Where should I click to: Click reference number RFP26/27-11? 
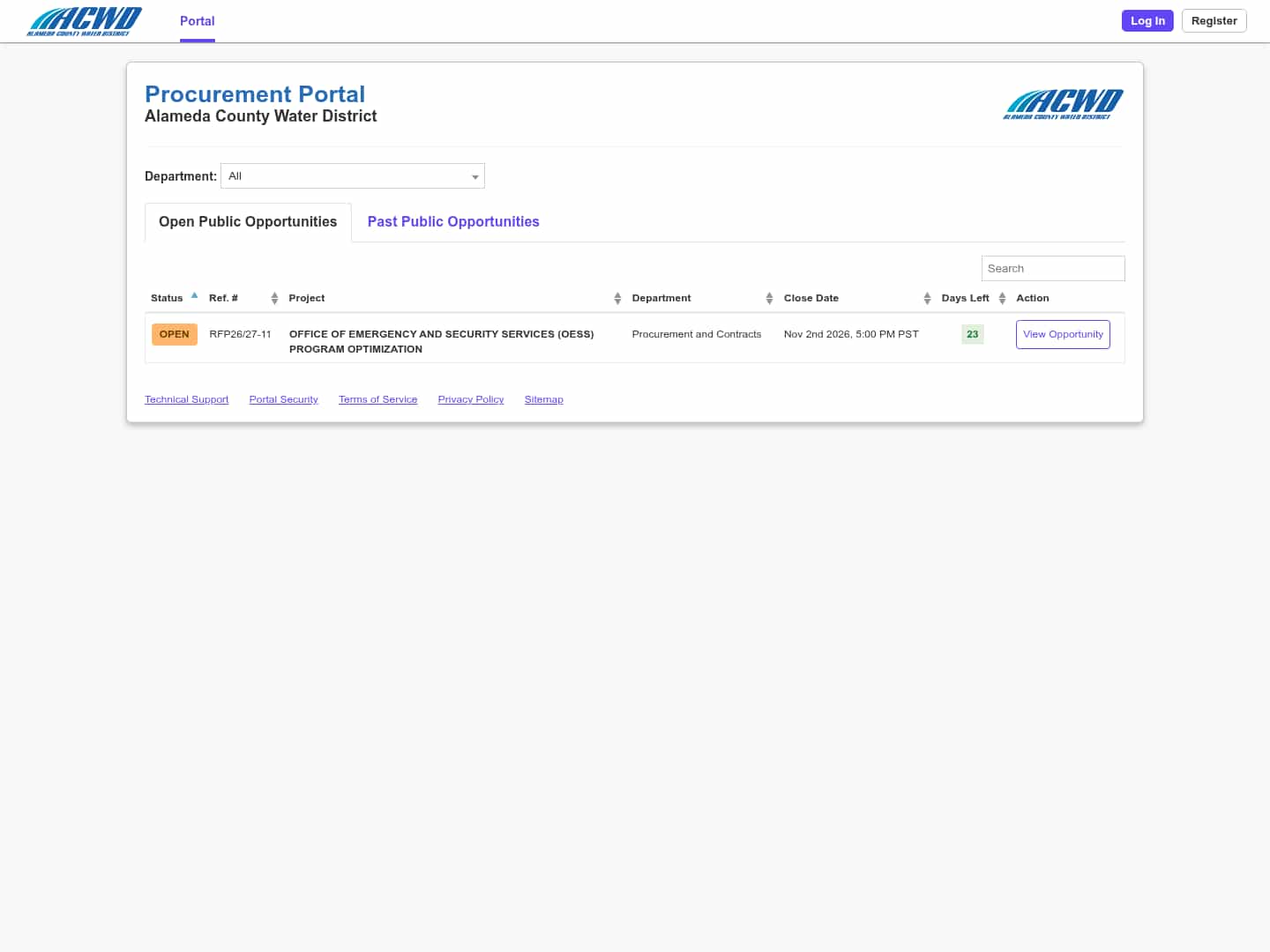[x=240, y=334]
